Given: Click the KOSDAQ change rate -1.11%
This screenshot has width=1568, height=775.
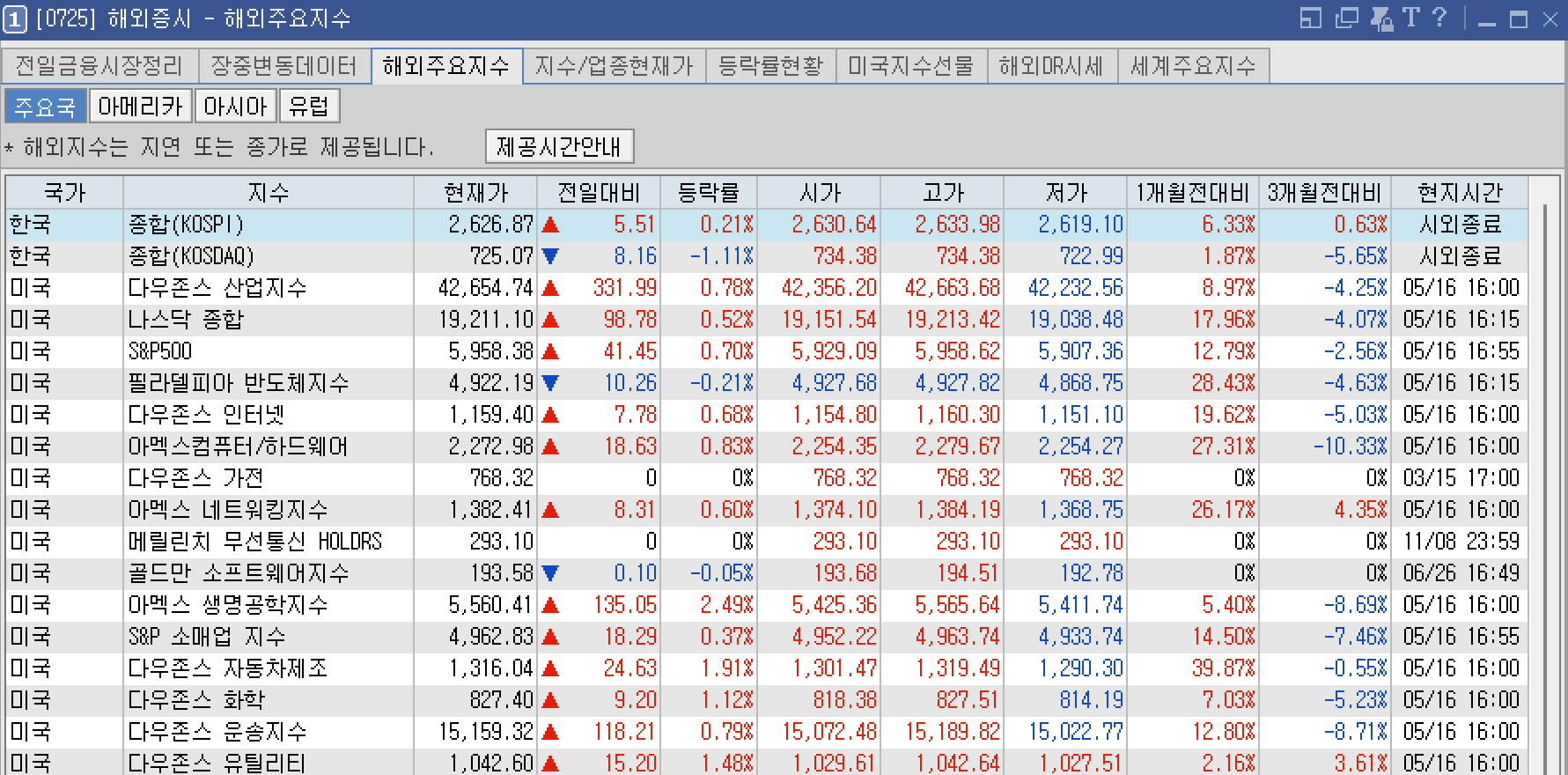Looking at the screenshot, I should pyautogui.click(x=722, y=256).
